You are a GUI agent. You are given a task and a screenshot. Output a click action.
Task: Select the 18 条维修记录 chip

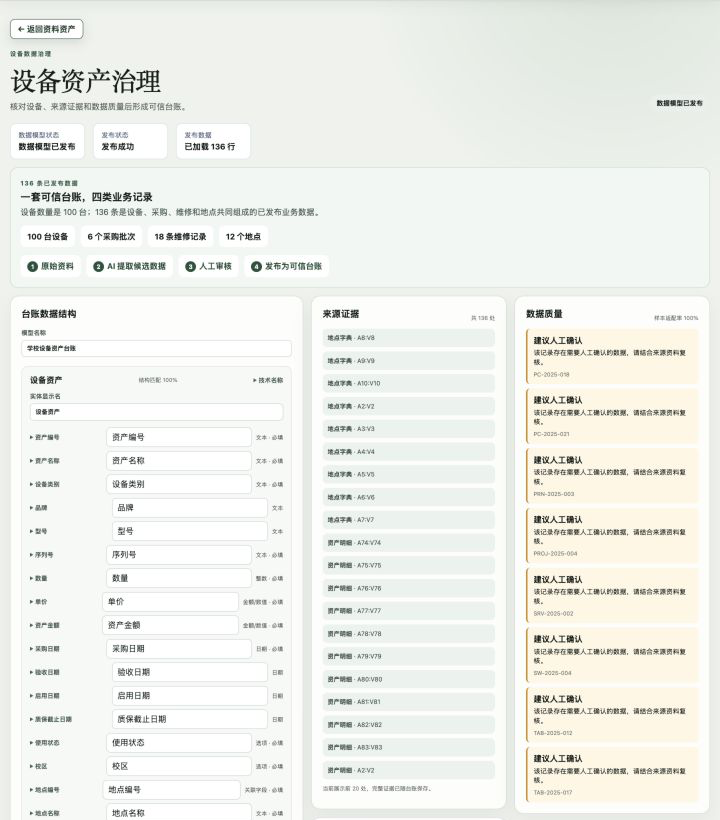pyautogui.click(x=180, y=236)
